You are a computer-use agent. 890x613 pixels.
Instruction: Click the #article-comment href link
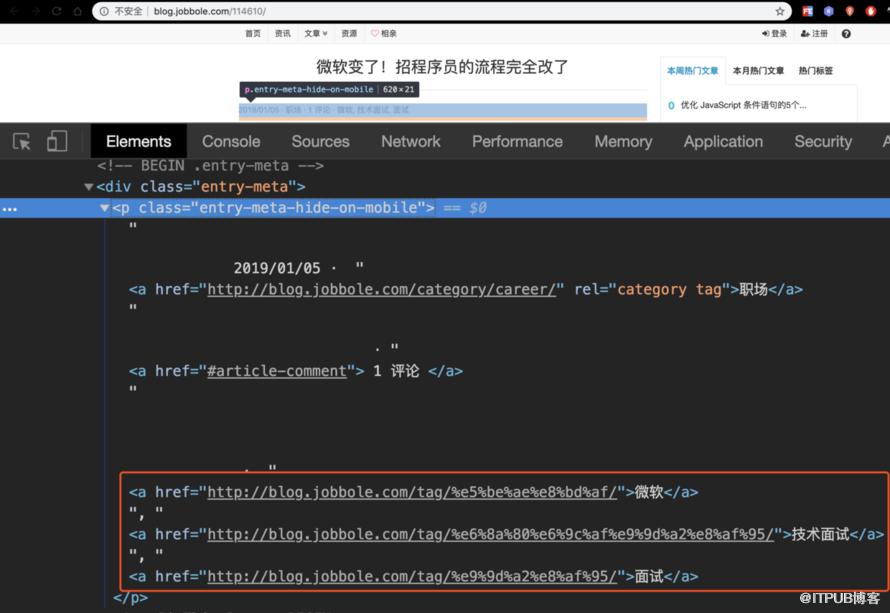pyautogui.click(x=277, y=371)
